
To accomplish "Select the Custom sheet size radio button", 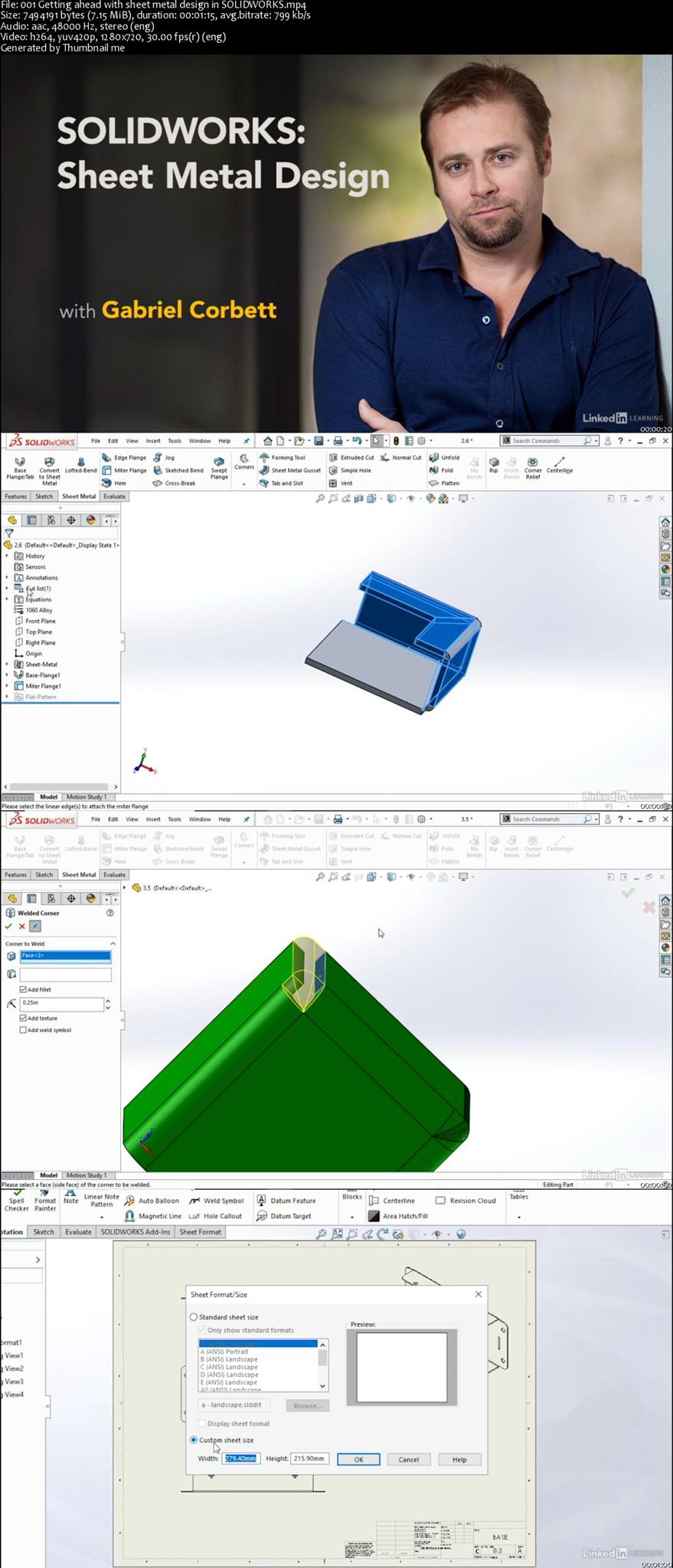I will [x=194, y=1440].
